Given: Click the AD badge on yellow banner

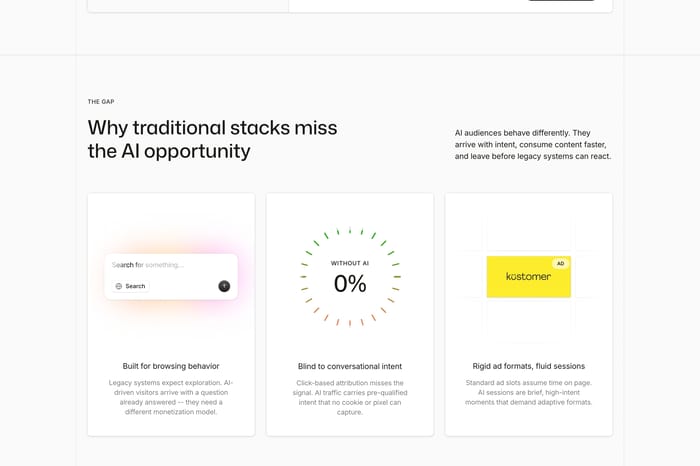Looking at the screenshot, I should (560, 263).
